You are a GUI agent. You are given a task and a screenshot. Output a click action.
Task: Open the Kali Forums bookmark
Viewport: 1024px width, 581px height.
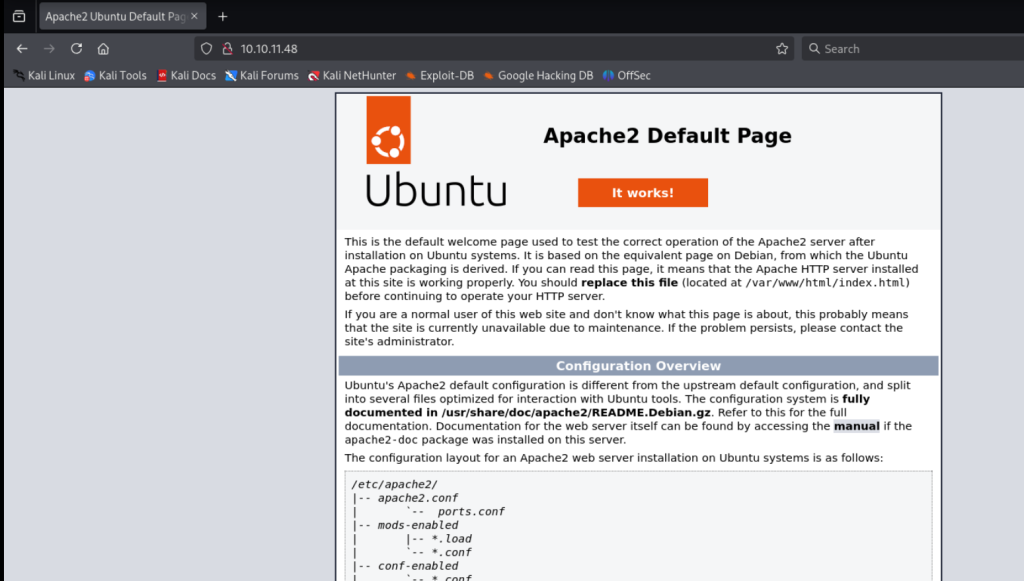click(262, 76)
